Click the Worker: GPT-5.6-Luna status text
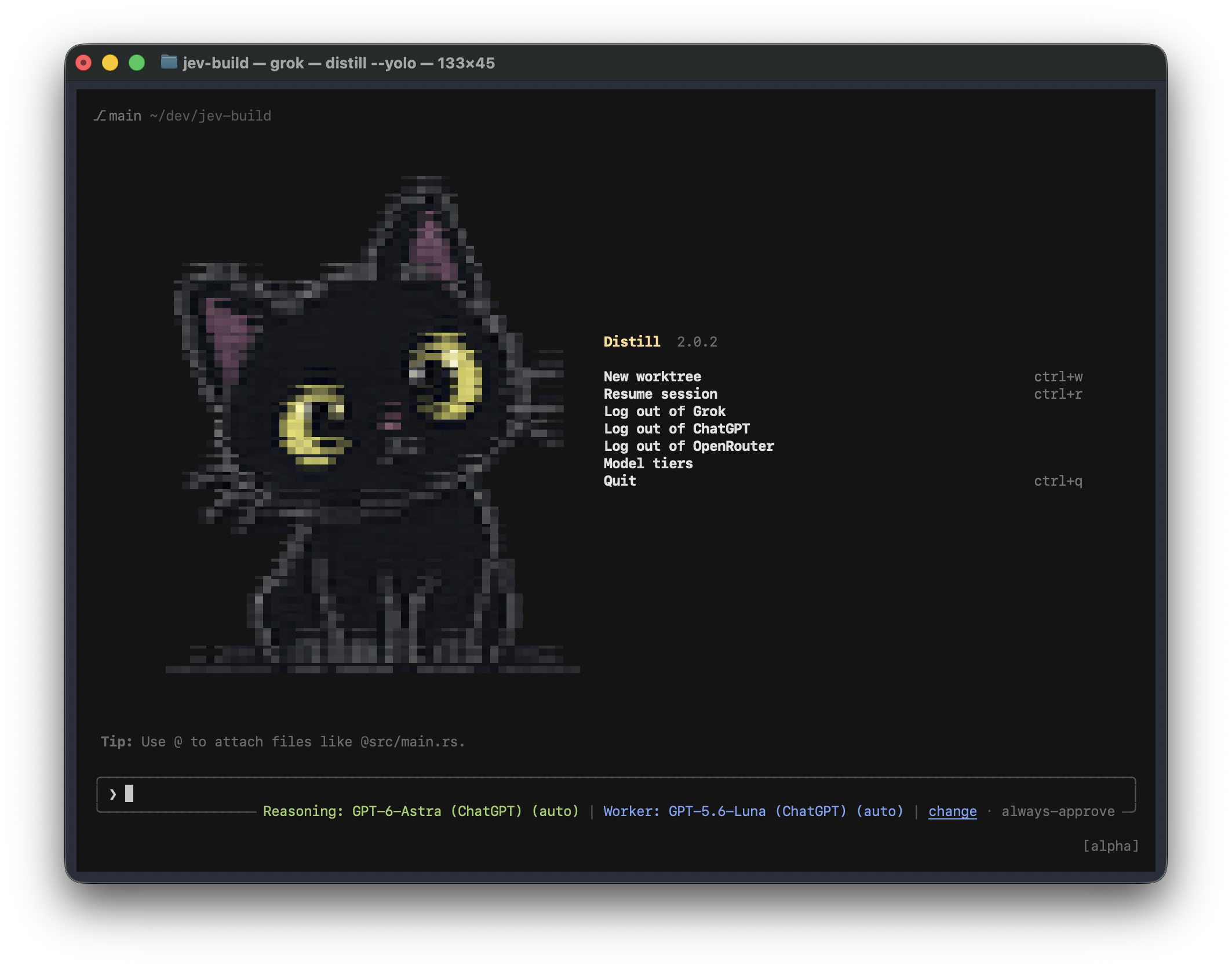Image resolution: width=1232 pixels, height=969 pixels. 753,811
